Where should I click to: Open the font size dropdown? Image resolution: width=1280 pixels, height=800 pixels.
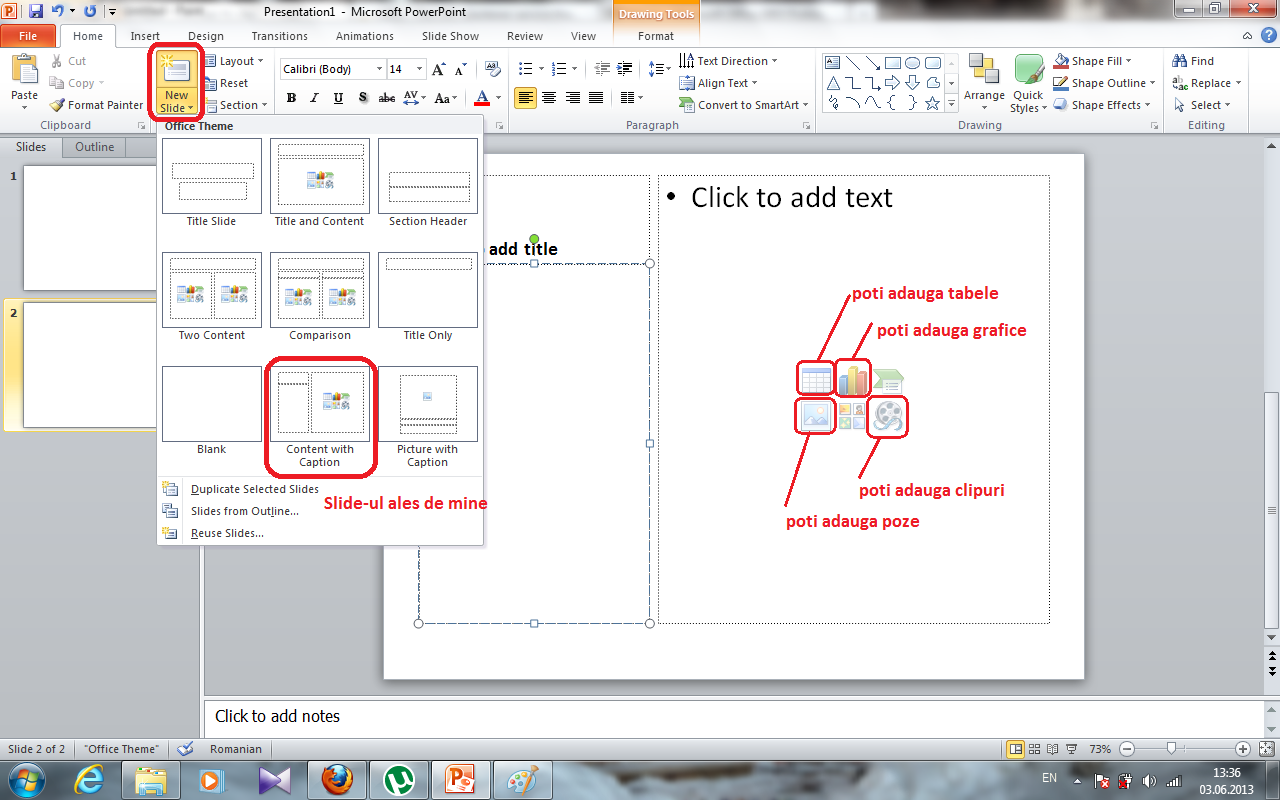coord(420,68)
